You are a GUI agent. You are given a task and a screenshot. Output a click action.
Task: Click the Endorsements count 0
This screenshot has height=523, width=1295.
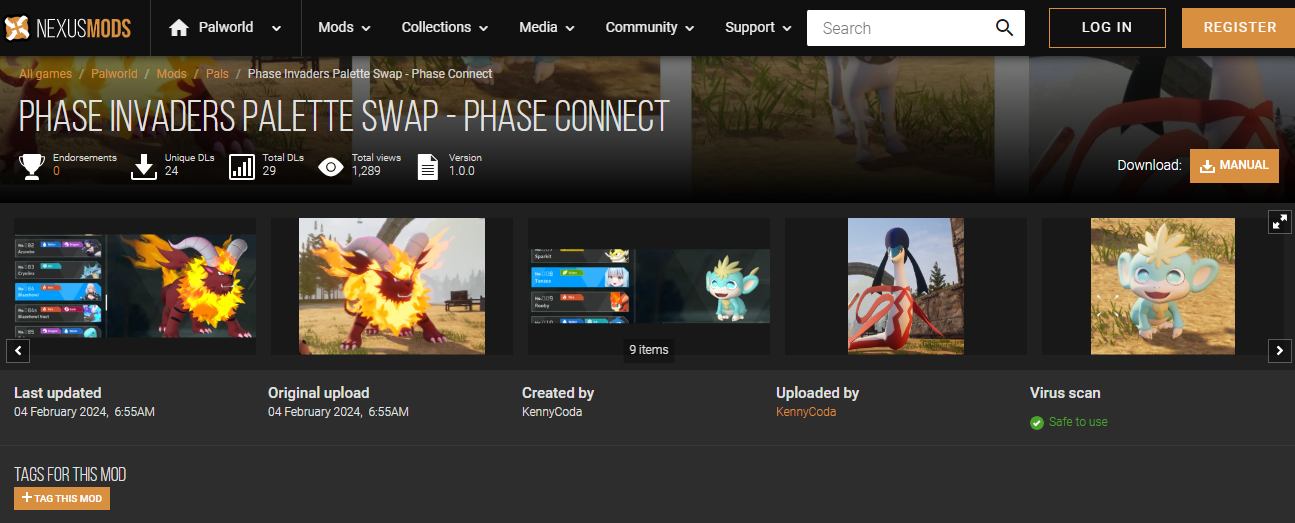click(56, 171)
